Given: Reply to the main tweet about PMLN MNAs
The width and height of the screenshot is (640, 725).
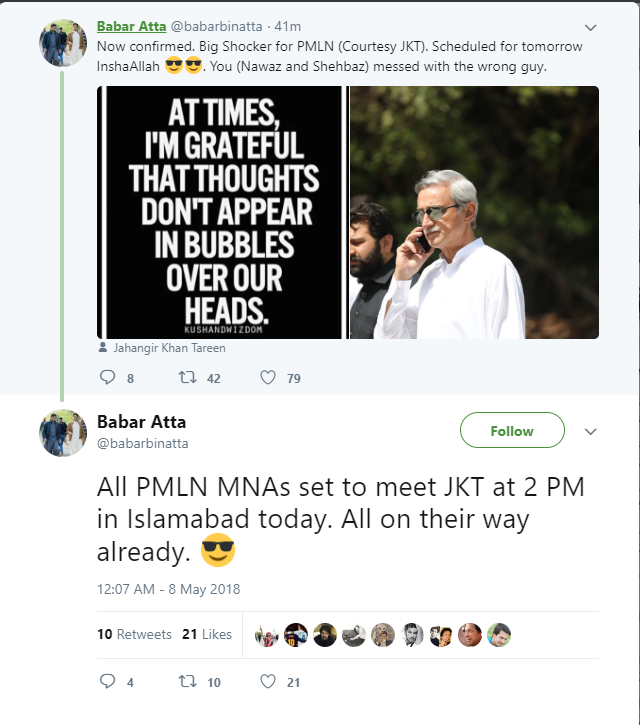Looking at the screenshot, I should (x=110, y=682).
